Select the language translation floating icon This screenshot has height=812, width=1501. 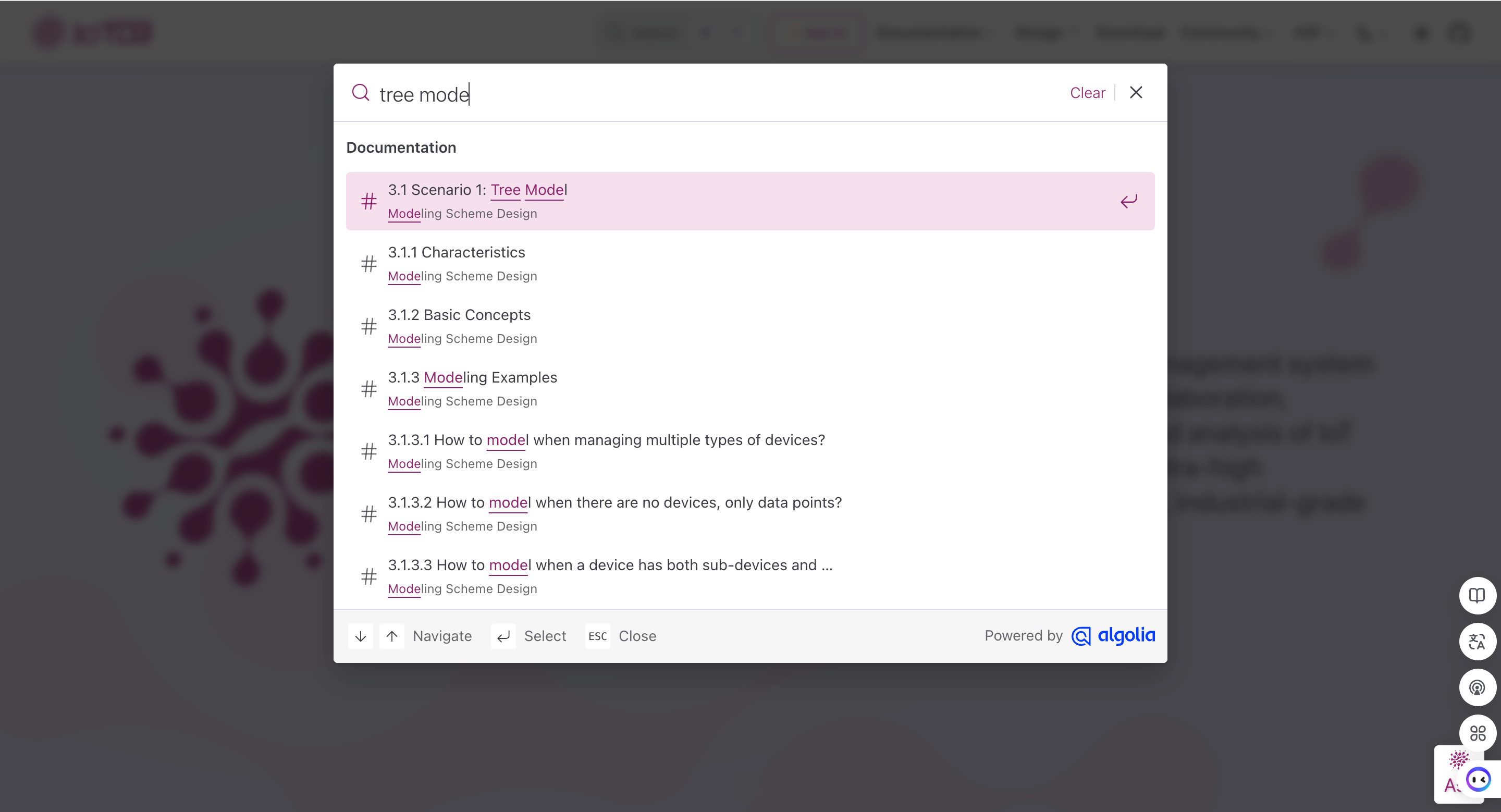coord(1477,642)
